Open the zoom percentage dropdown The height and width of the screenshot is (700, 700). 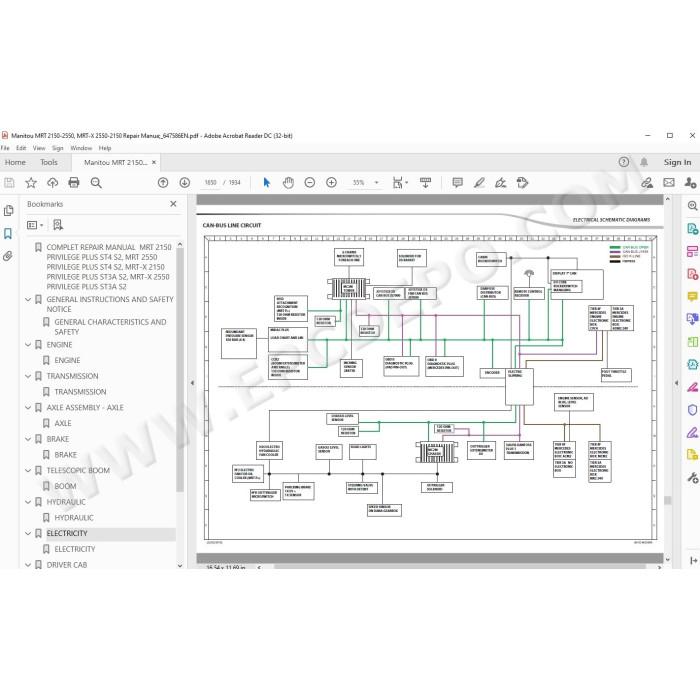(x=376, y=182)
